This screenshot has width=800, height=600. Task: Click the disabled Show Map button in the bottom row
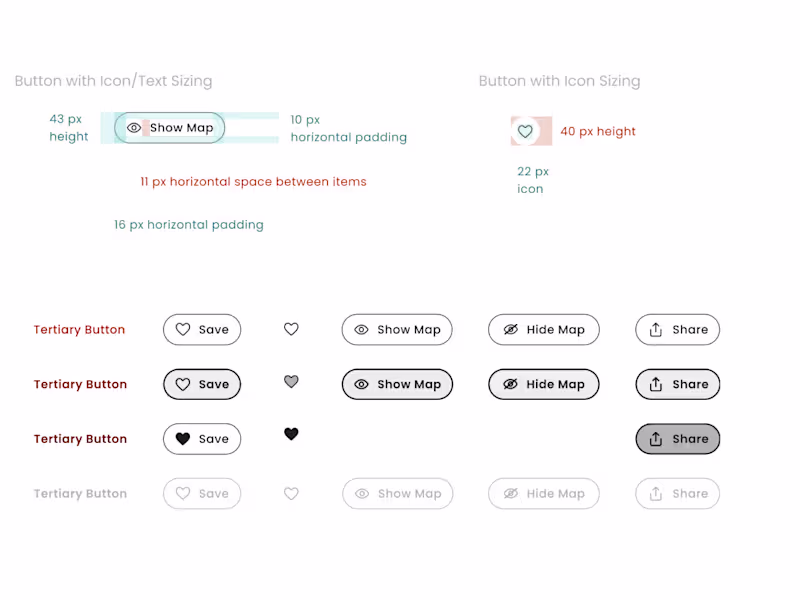397,494
